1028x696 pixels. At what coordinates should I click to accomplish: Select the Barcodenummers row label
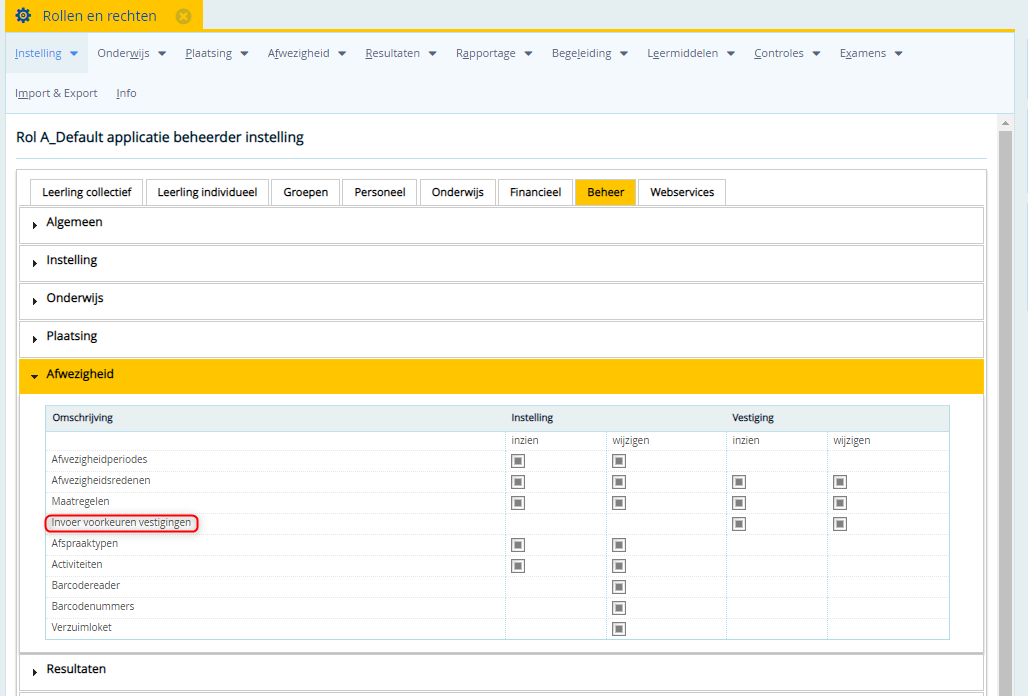(92, 606)
